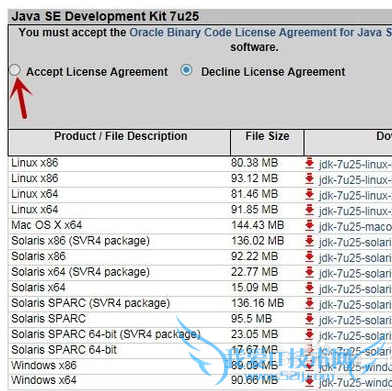Click the red download icon in the 91.85 MB Linux x64 row
The width and height of the screenshot is (392, 391).
310,210
